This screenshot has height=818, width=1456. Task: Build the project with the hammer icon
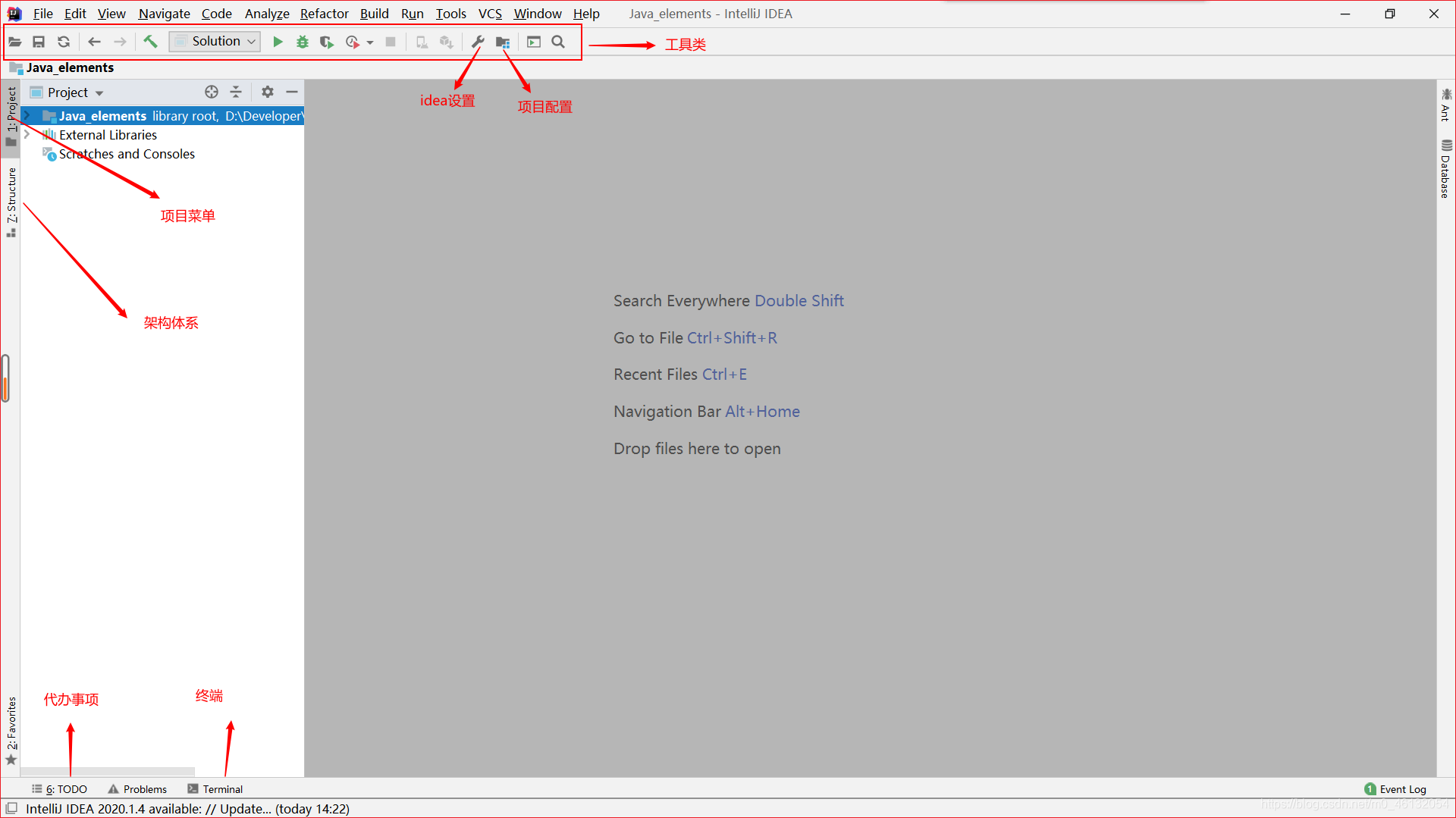point(150,42)
